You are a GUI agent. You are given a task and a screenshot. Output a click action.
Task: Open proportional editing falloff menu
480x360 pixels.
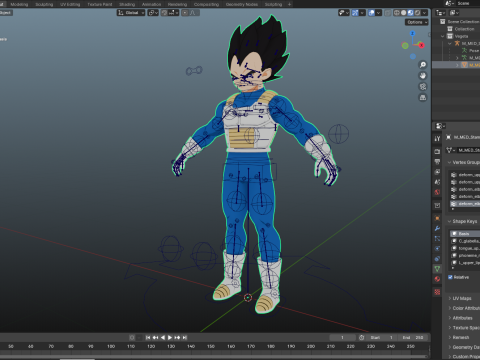click(x=194, y=13)
